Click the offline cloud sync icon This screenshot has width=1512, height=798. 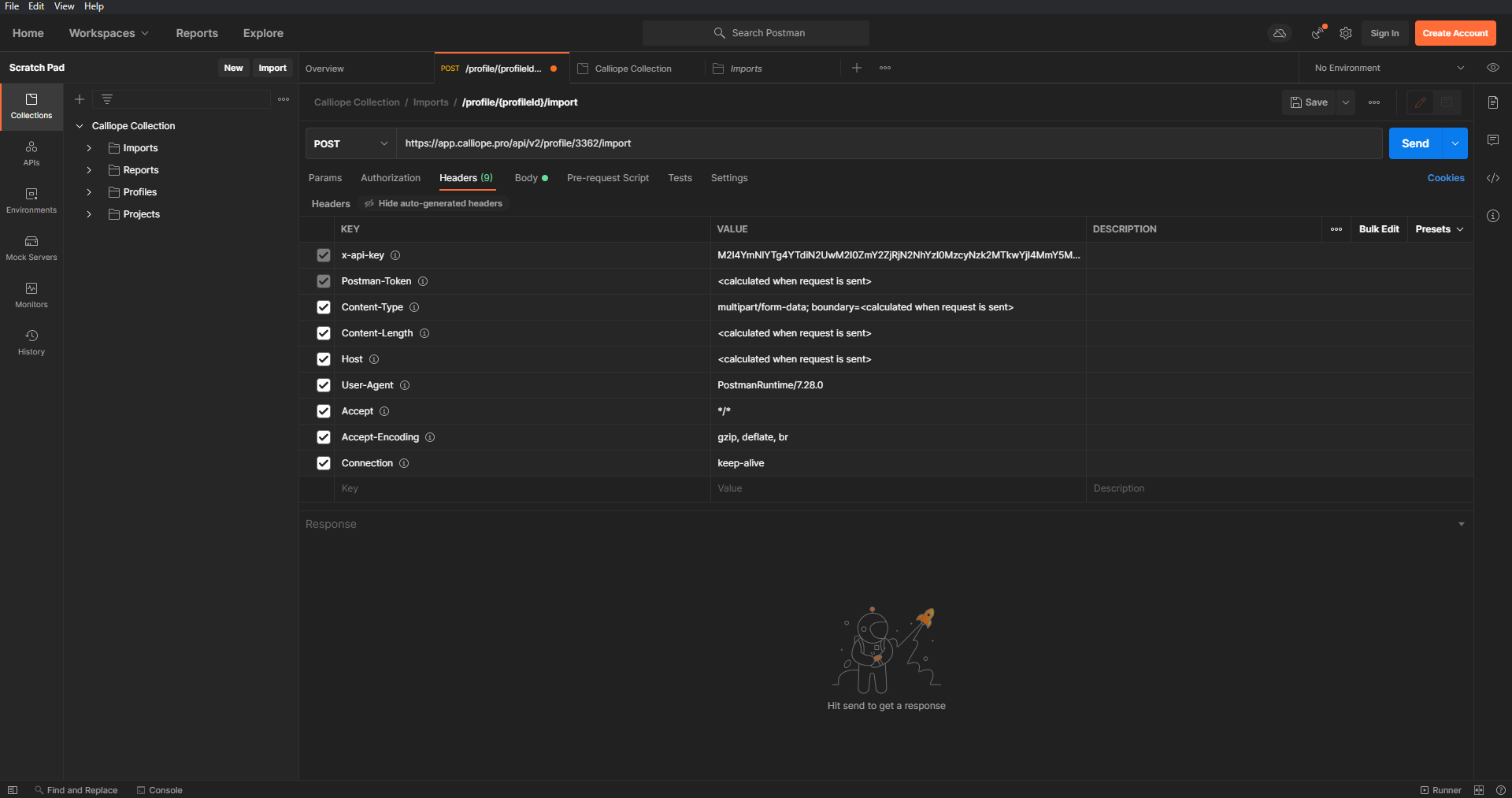click(1280, 33)
